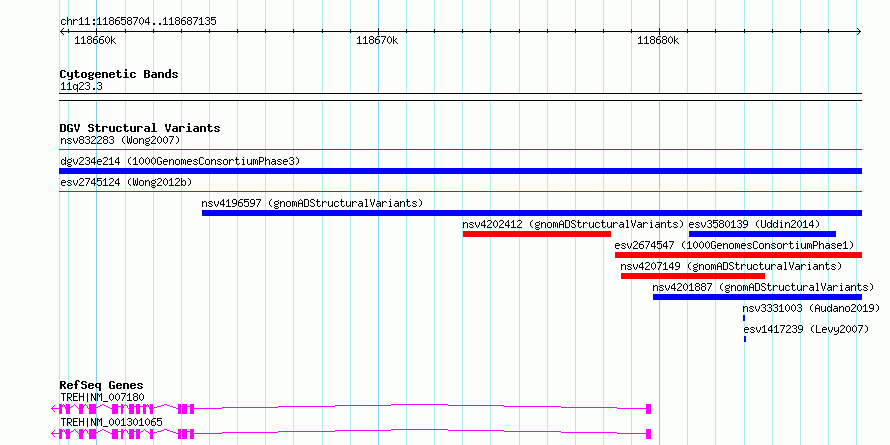Viewport: 890px width, 445px height.
Task: Click the chr11:118658704..118687135 coordinate label
Action: click(138, 22)
